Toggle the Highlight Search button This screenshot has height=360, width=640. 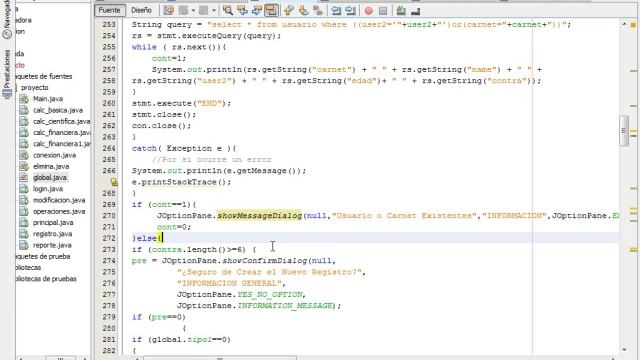point(271,11)
